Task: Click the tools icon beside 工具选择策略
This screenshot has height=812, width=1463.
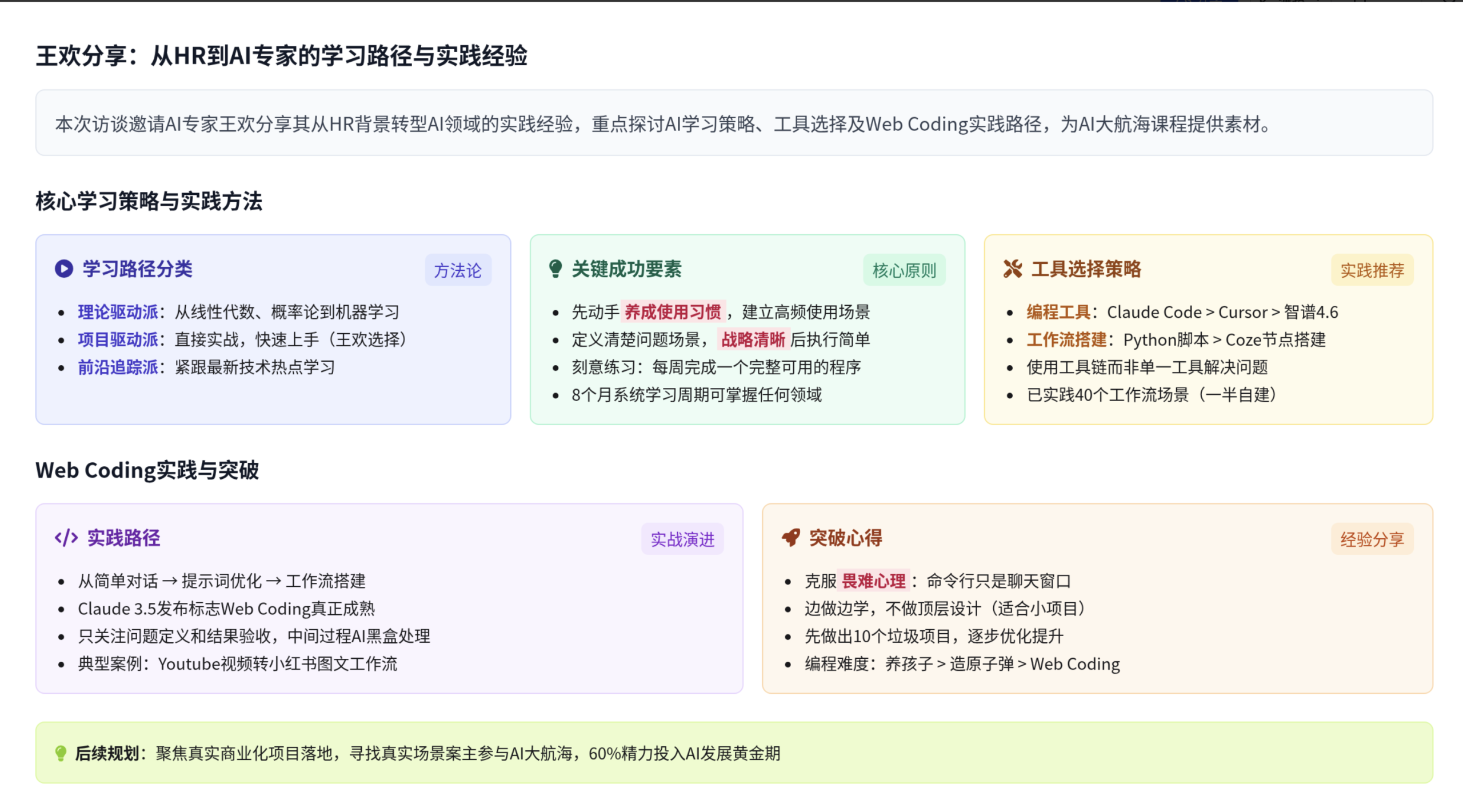Action: tap(1012, 269)
